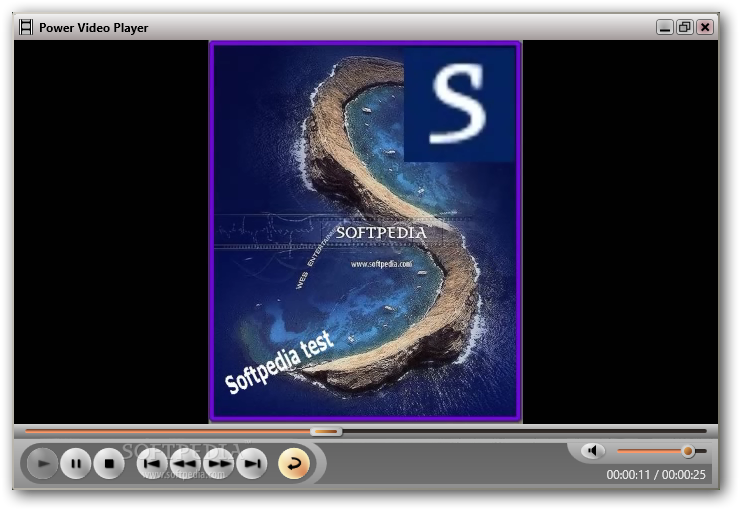
Task: Stop the video with the square button
Action: [109, 463]
